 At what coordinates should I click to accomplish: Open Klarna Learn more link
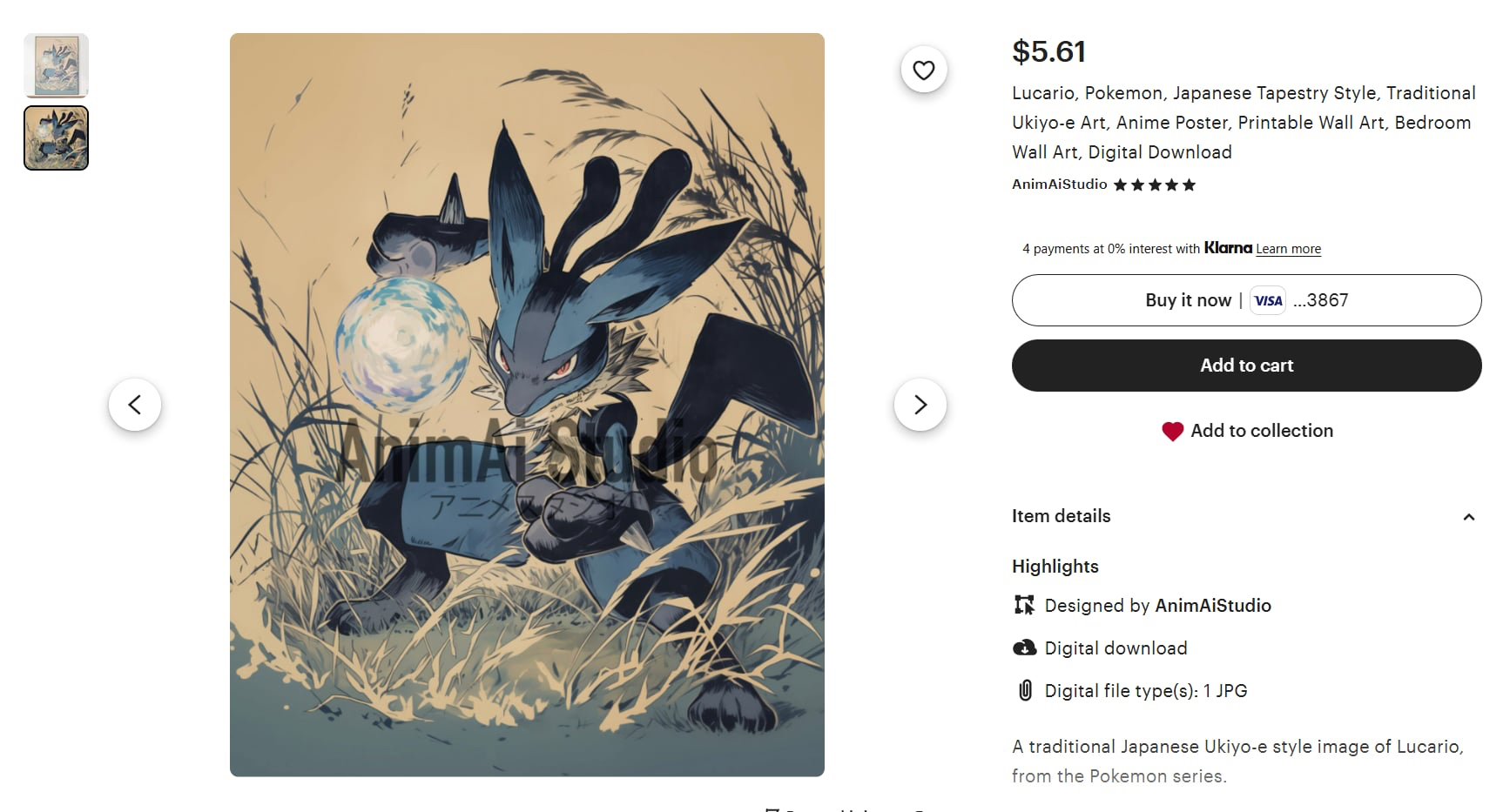click(x=1288, y=249)
